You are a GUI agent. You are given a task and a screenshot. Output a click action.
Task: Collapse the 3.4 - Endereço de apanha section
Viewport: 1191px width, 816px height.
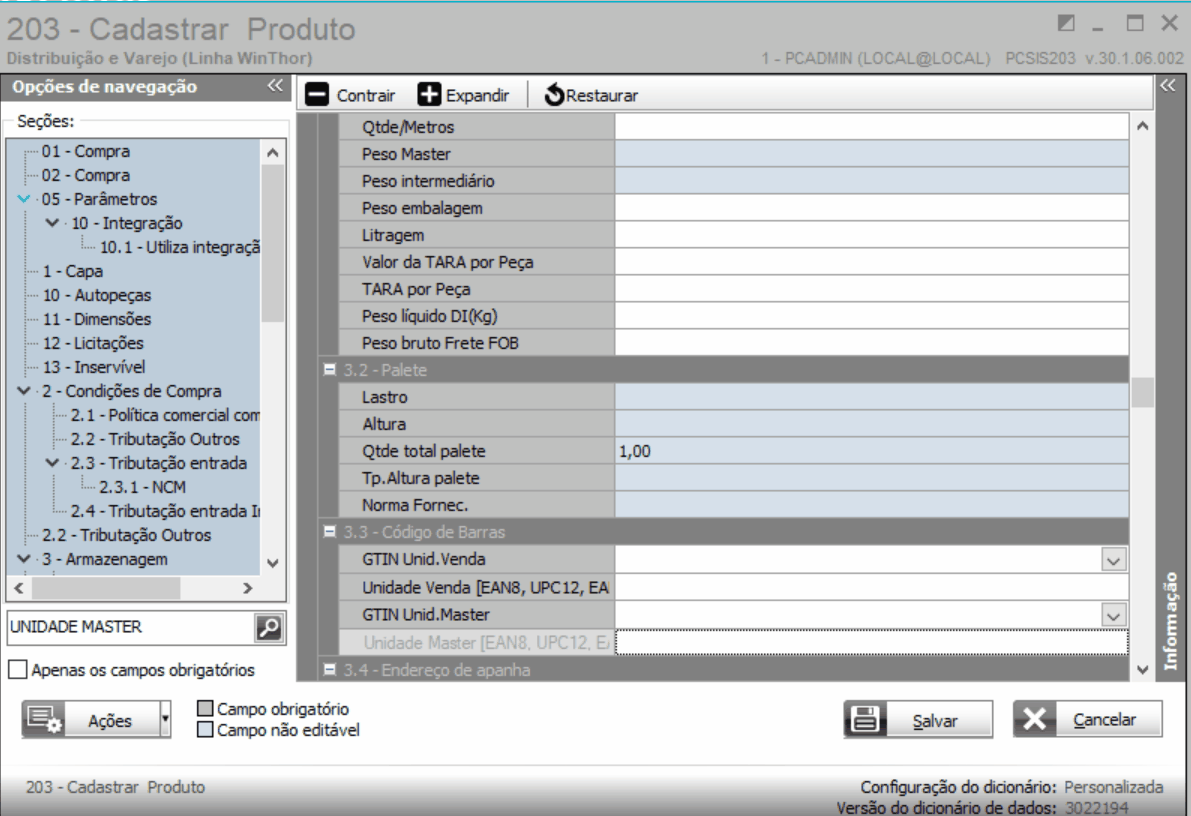[x=330, y=669]
